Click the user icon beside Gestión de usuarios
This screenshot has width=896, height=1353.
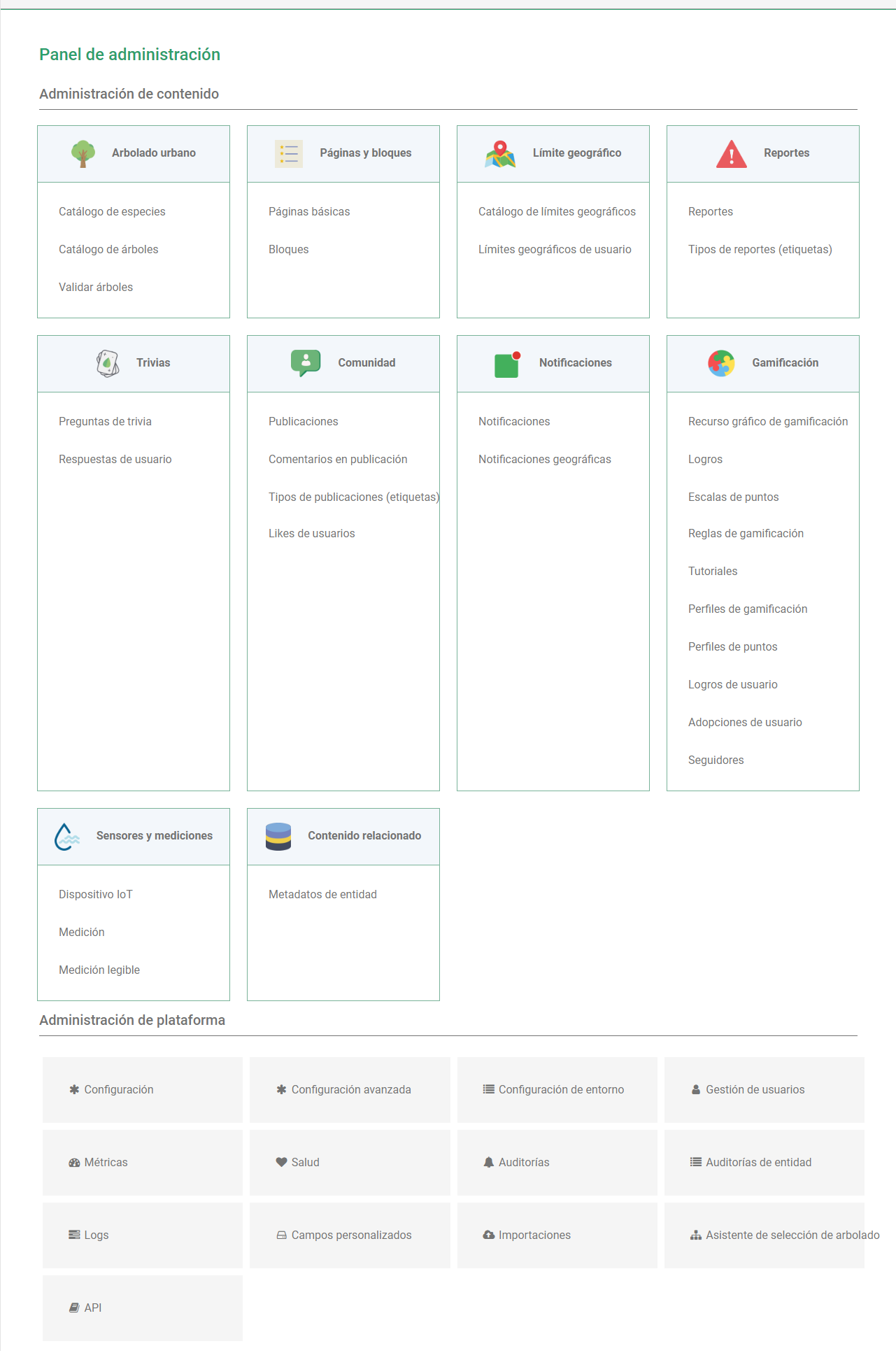[696, 1089]
